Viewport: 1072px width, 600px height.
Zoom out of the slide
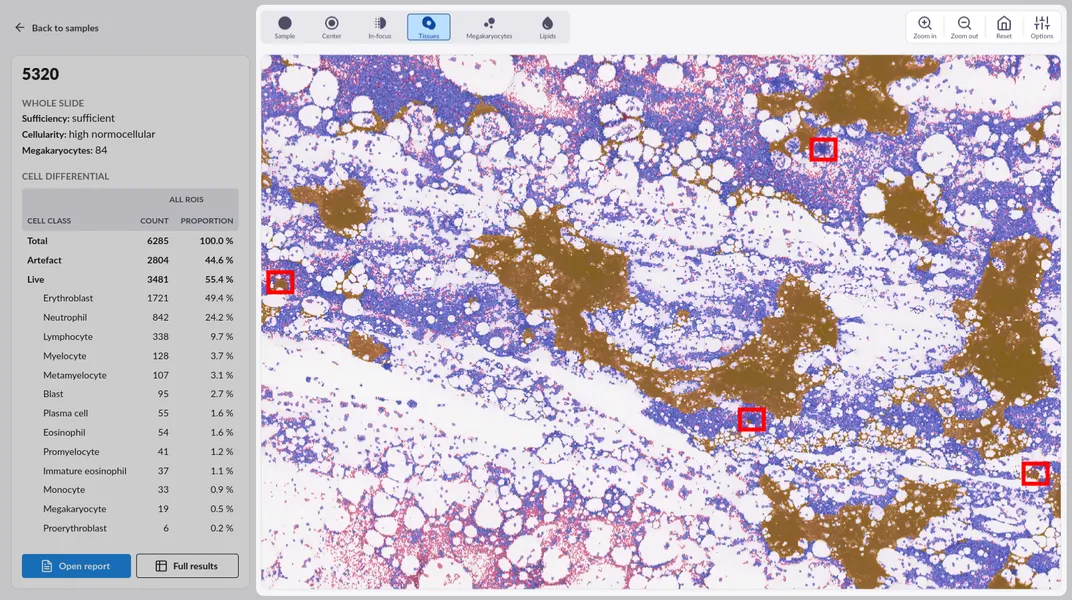pos(964,27)
